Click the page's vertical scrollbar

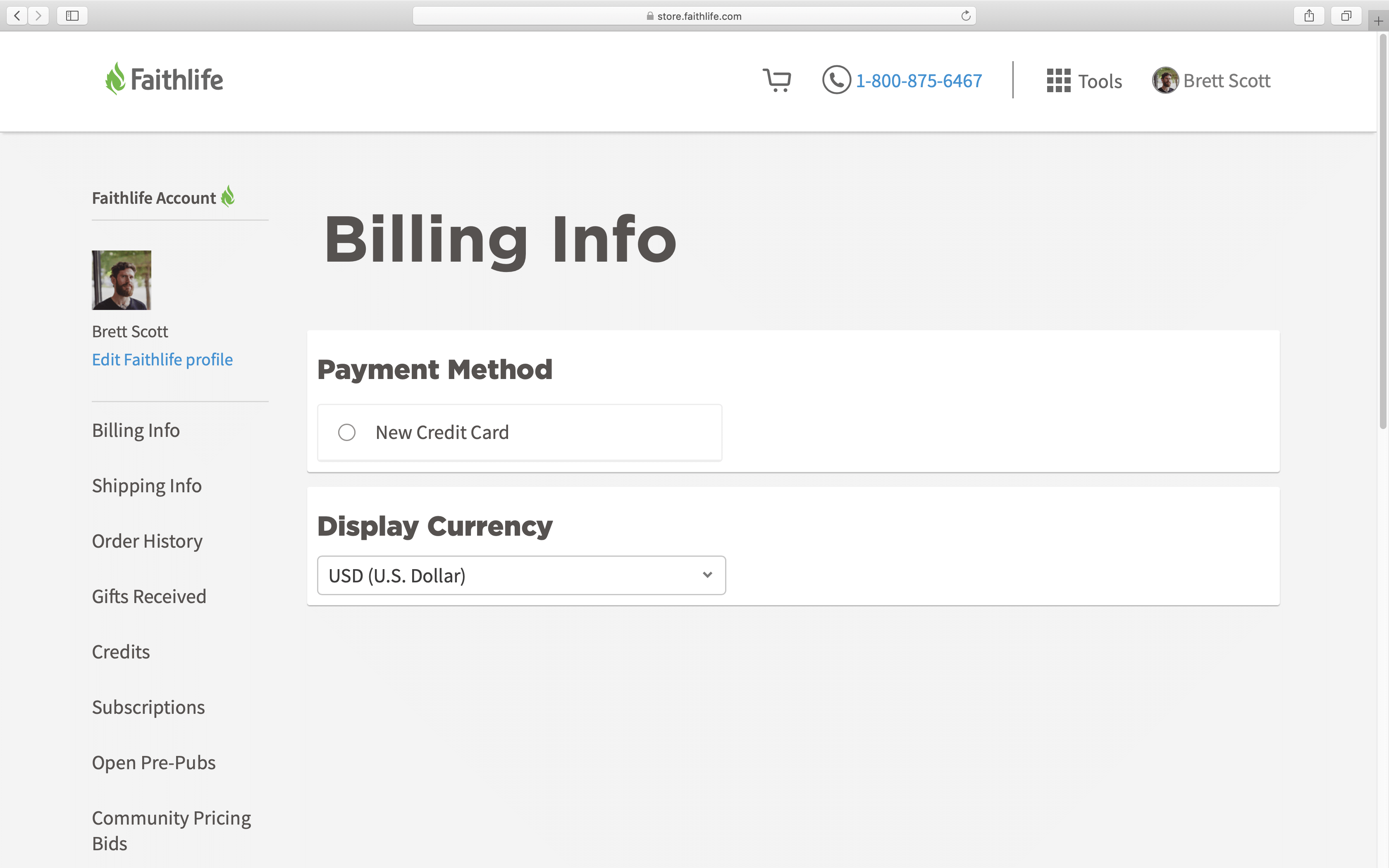pos(1383,230)
